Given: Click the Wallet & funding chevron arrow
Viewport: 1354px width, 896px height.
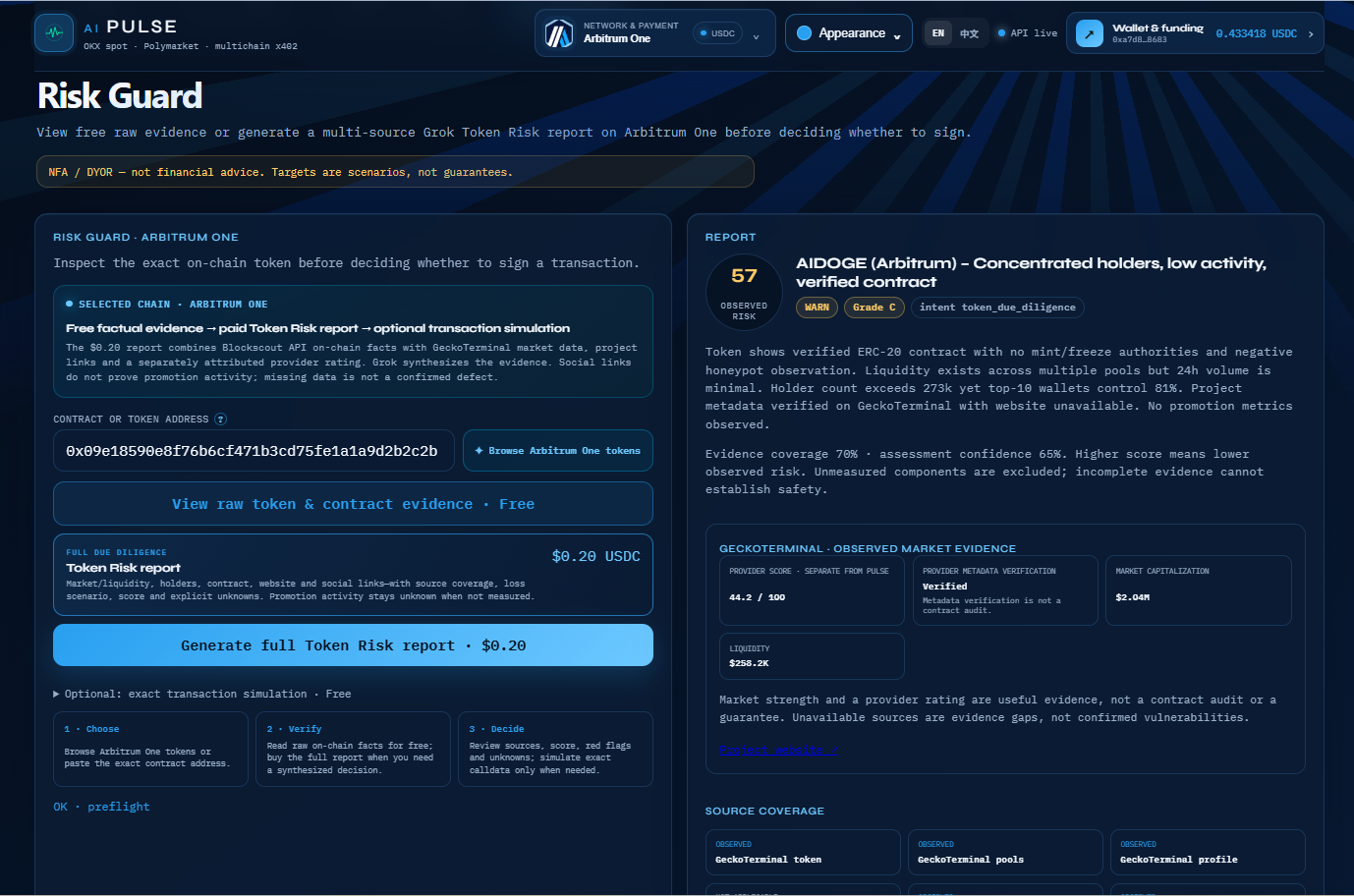Looking at the screenshot, I should 1311,33.
